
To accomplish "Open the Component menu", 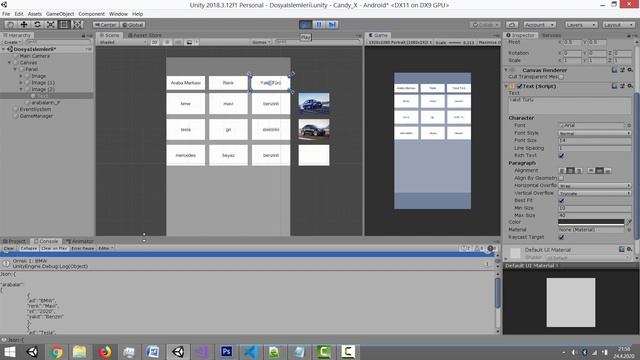I will [x=91, y=14].
